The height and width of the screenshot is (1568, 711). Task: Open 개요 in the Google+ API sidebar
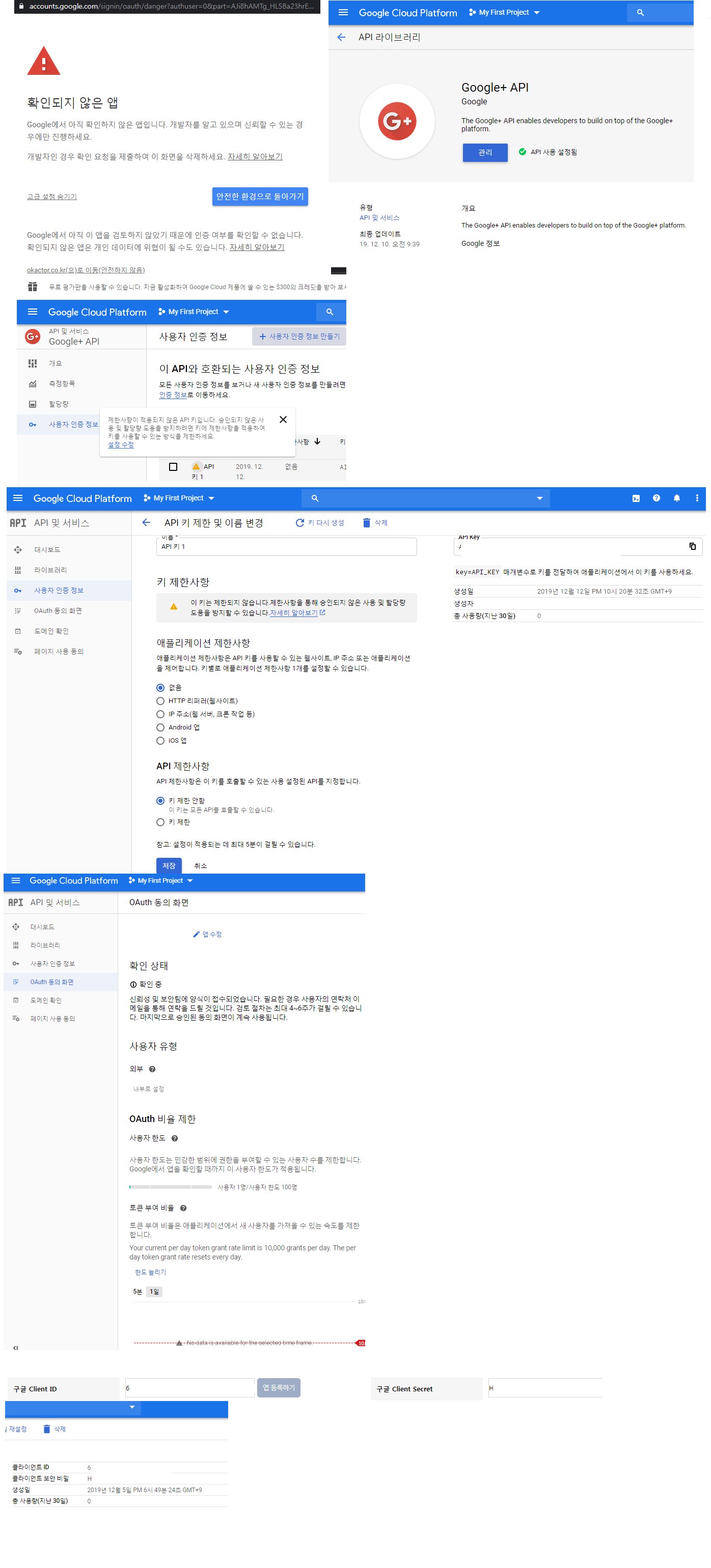[56, 363]
